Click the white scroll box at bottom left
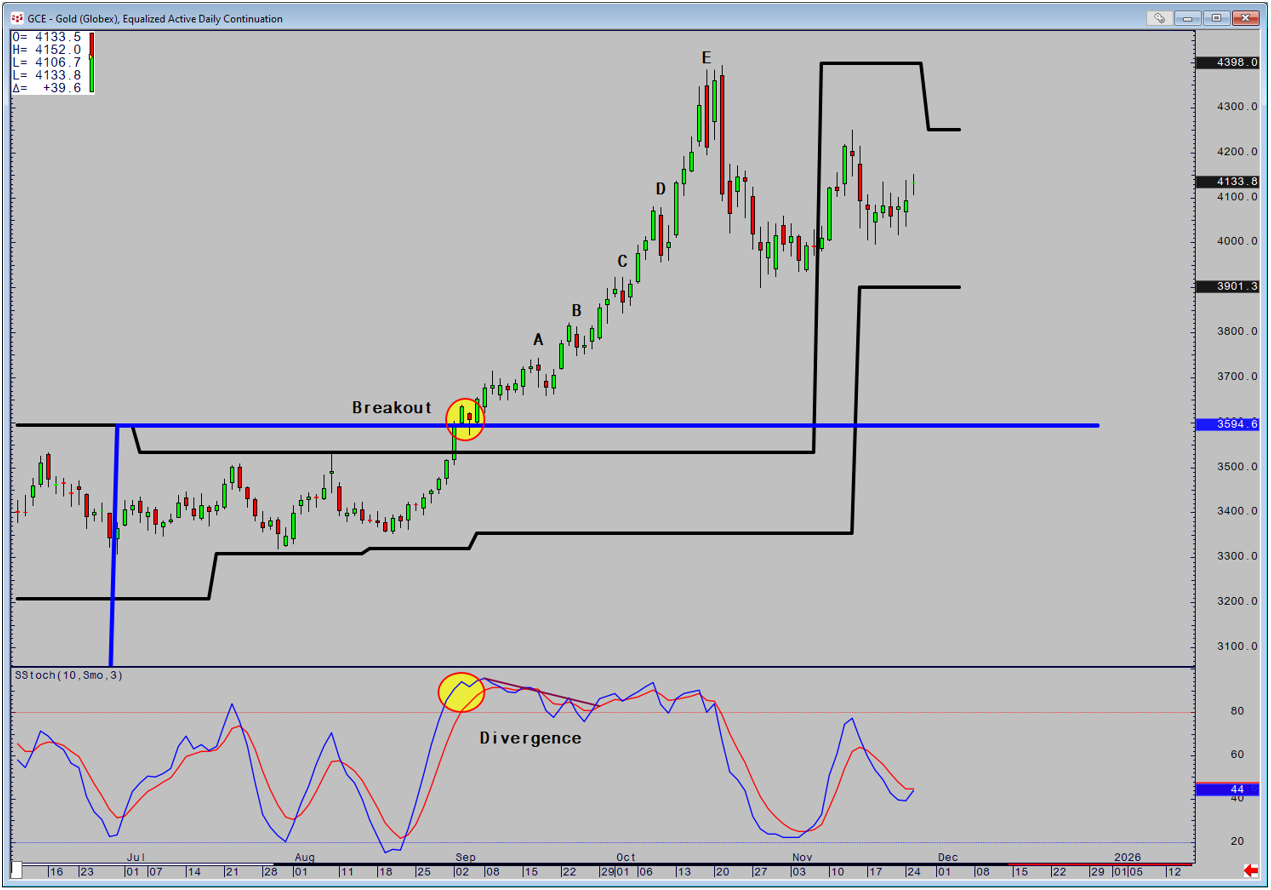1271x890 pixels. (x=16, y=870)
